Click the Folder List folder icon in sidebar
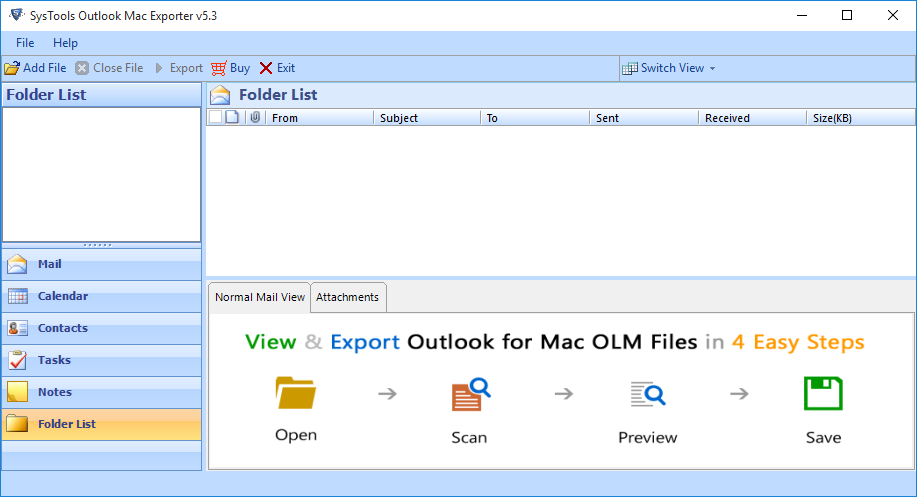The height and width of the screenshot is (497, 917). (18, 423)
